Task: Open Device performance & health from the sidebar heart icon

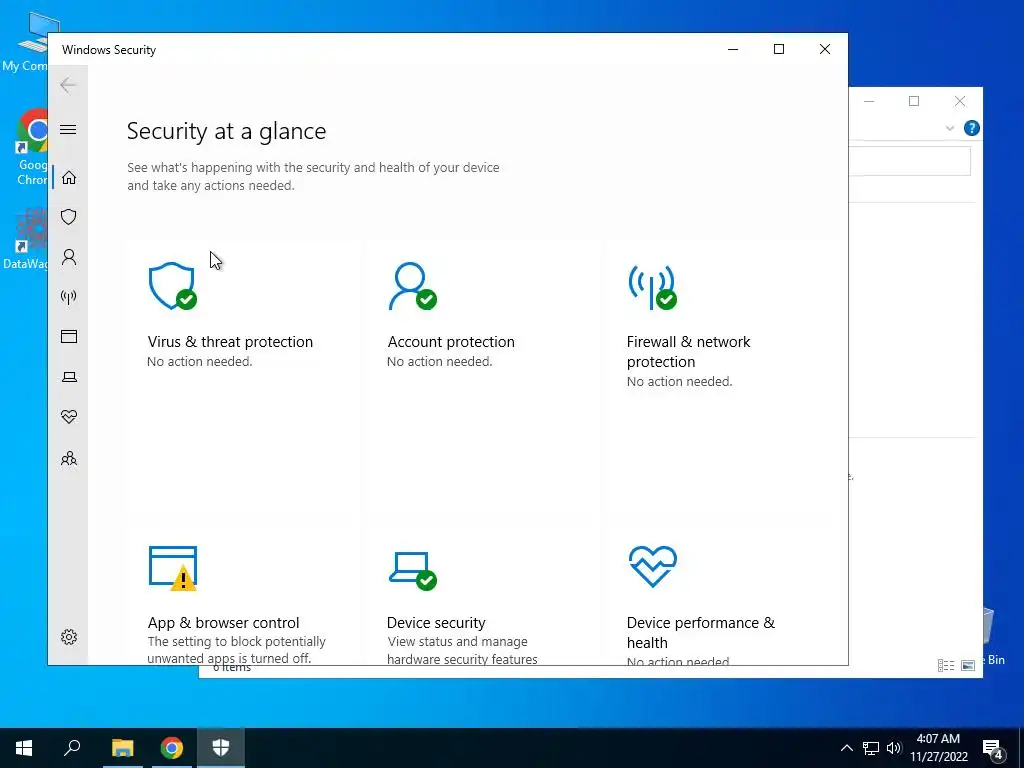Action: (69, 417)
